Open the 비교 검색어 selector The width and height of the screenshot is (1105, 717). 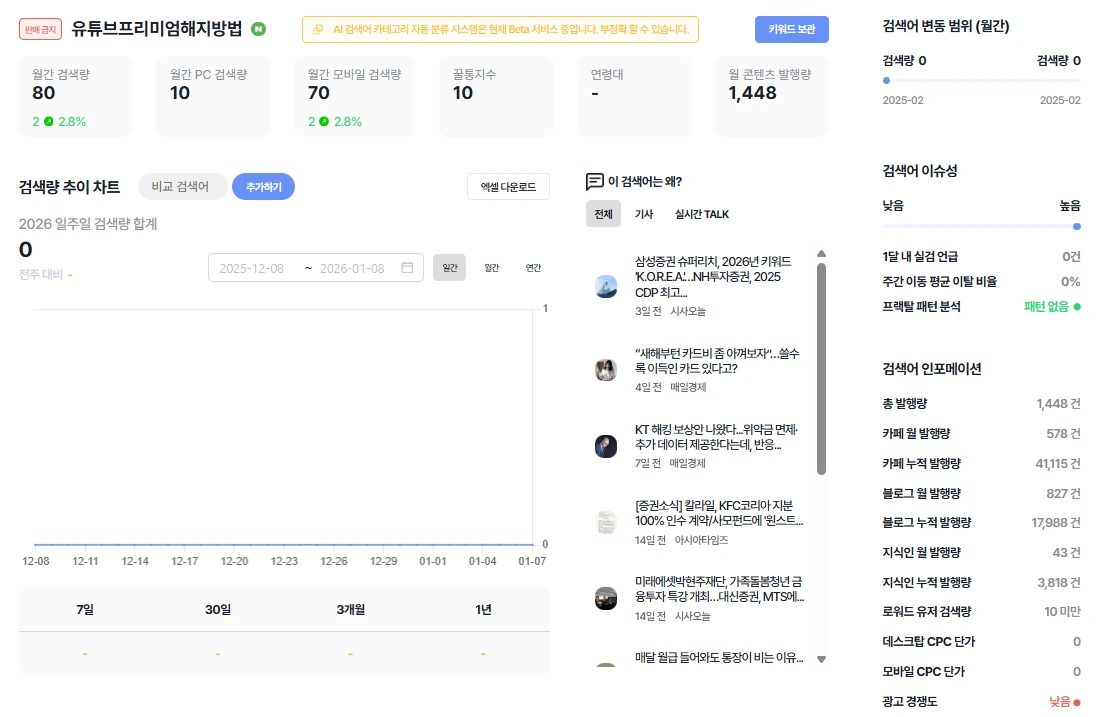[x=180, y=186]
